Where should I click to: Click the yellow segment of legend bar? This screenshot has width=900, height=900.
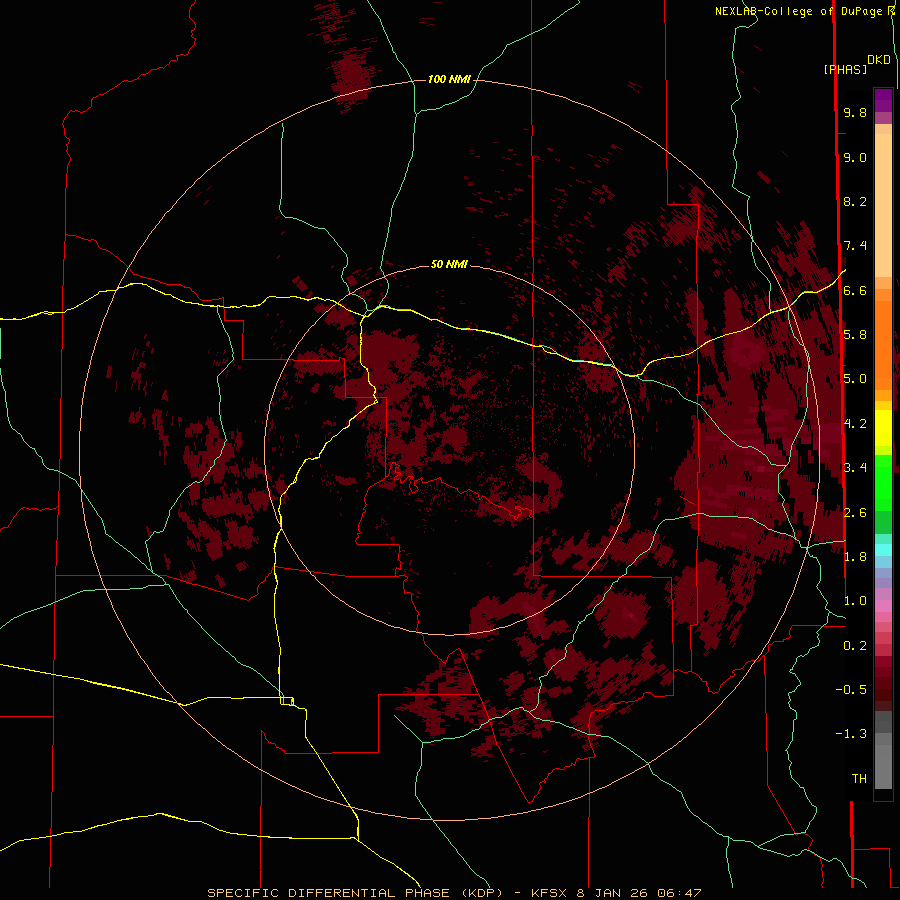click(x=883, y=428)
